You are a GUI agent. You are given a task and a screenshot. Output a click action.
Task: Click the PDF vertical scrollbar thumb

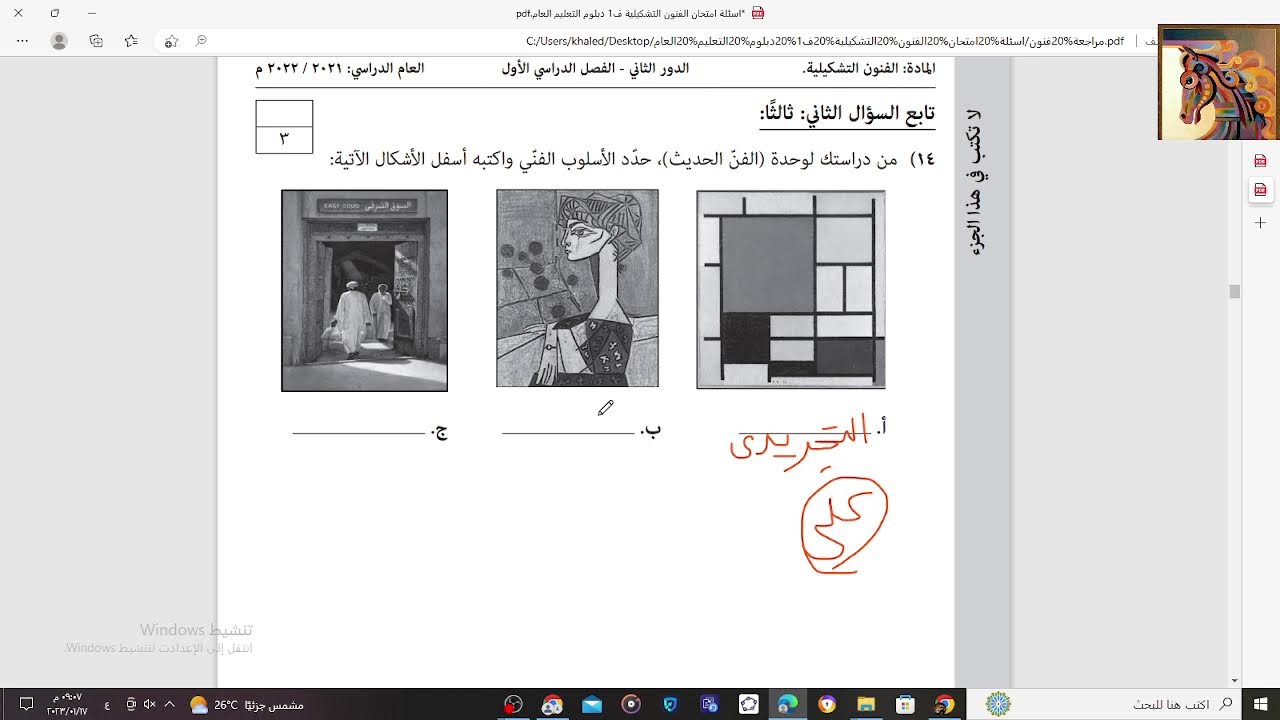[x=1235, y=291]
